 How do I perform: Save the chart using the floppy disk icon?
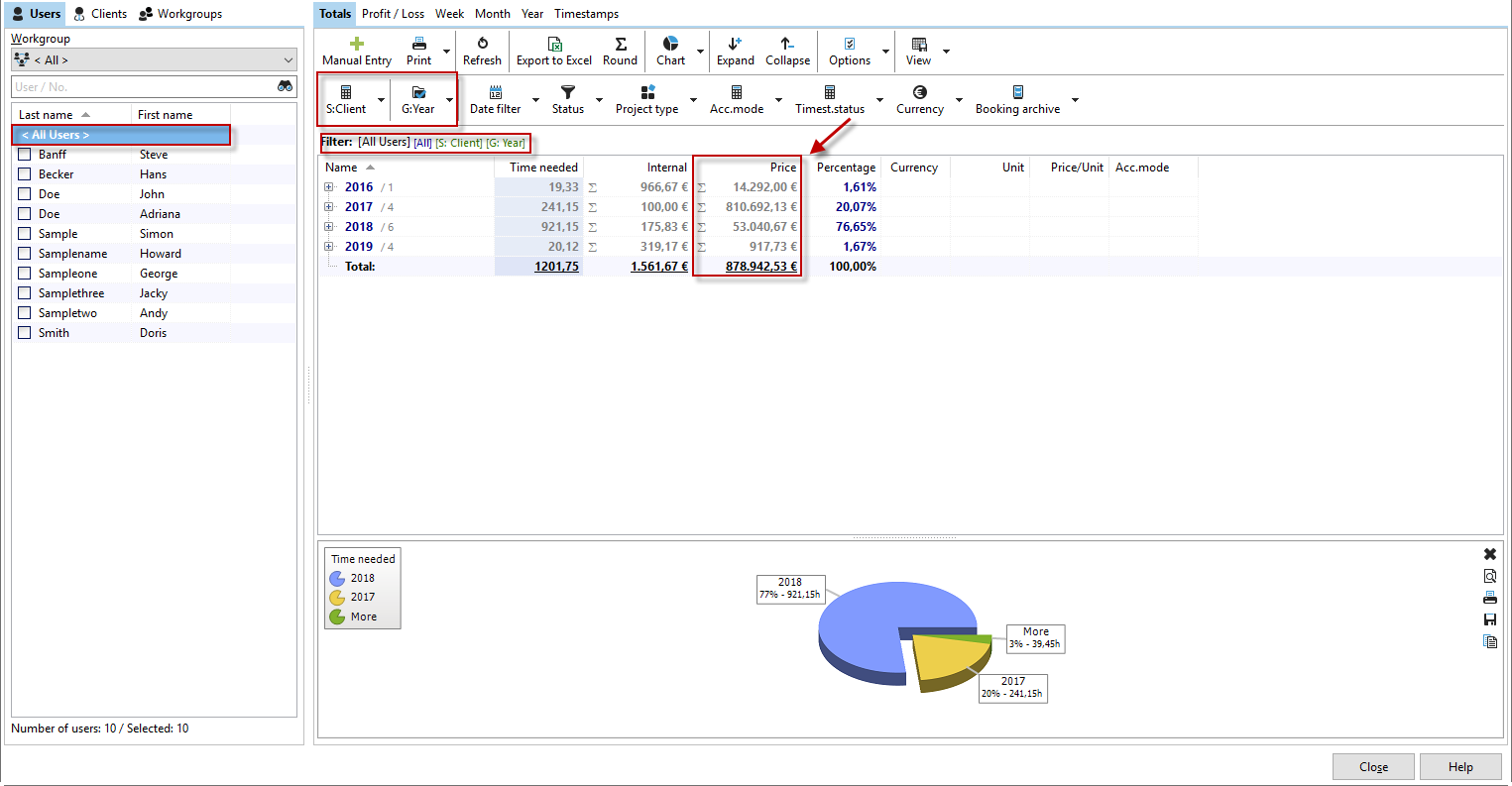[1489, 619]
